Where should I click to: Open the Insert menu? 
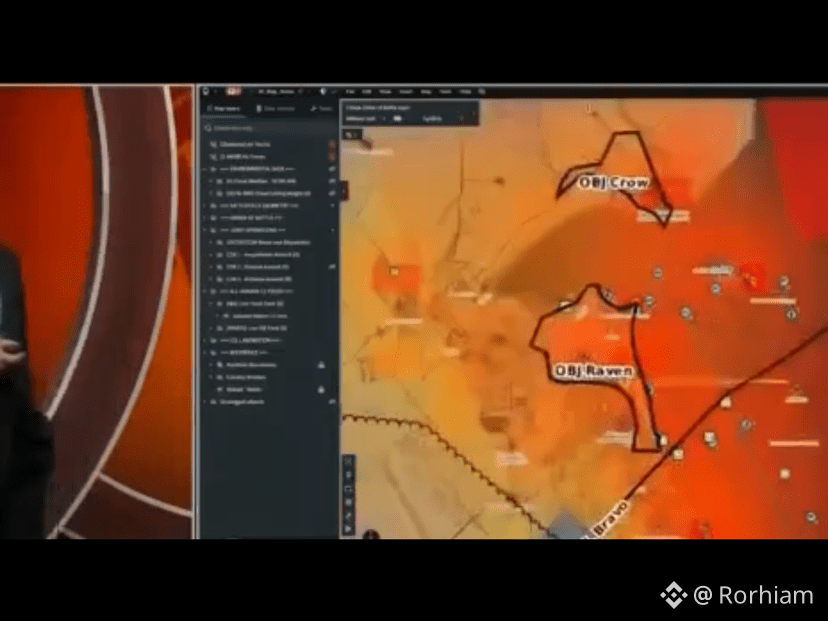tap(406, 91)
